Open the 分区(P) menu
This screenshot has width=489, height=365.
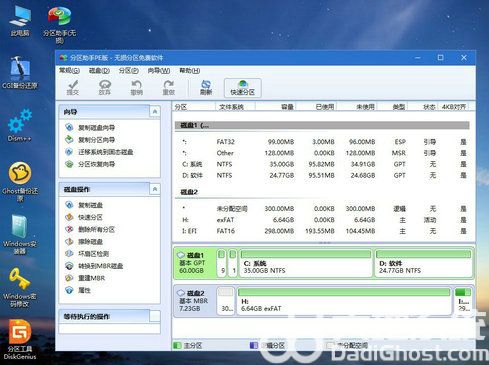click(x=129, y=71)
